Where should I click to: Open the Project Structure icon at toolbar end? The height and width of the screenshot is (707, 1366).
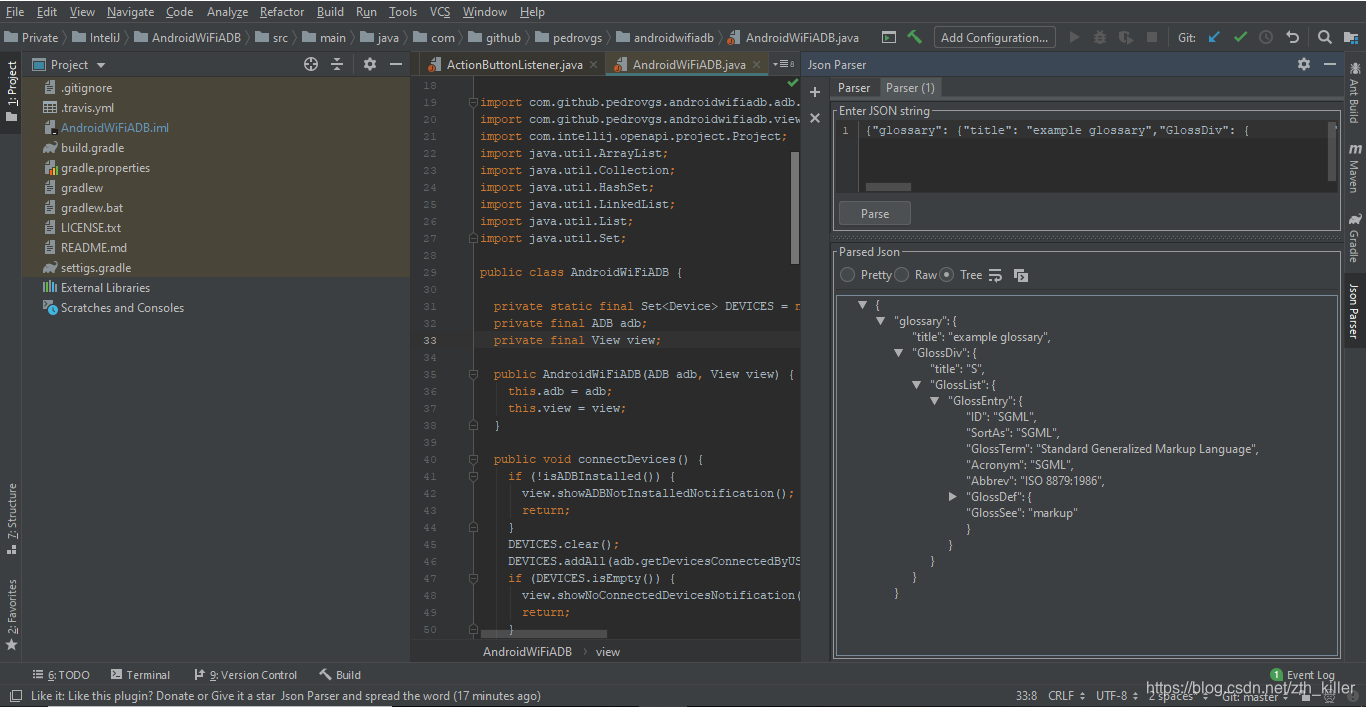coord(1350,37)
